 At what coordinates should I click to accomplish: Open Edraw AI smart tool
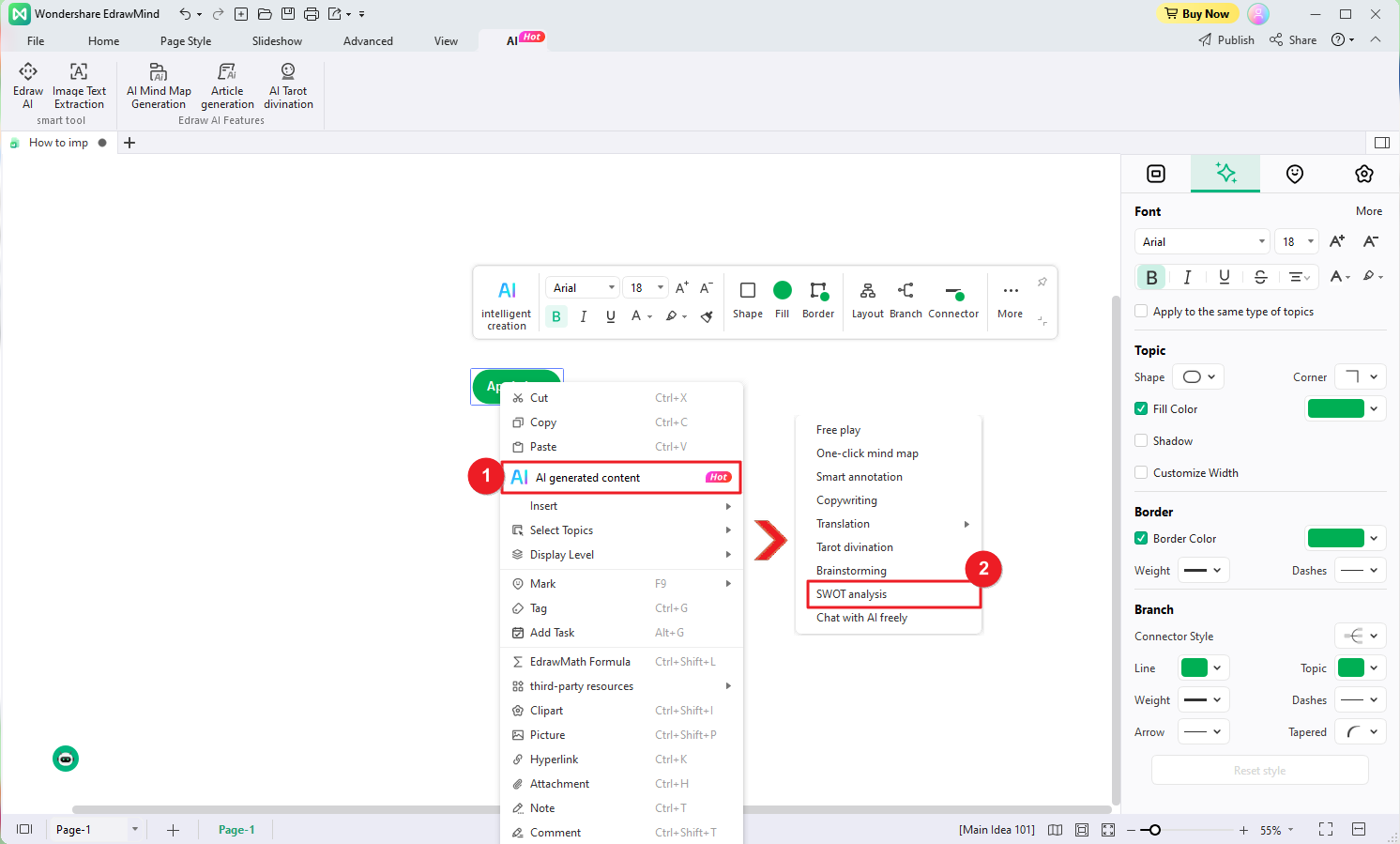tap(28, 86)
